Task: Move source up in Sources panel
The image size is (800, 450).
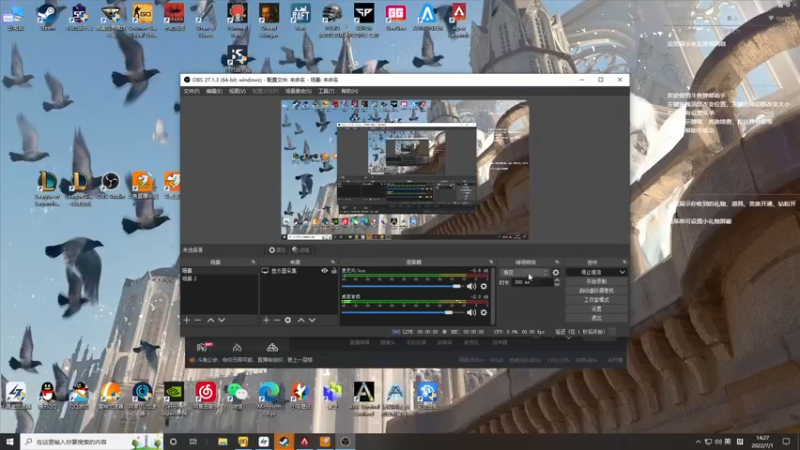Action: click(301, 320)
